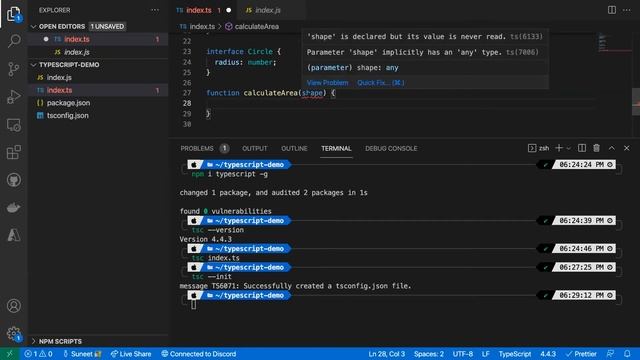
Task: Click Quick Fix link in hover
Action: pyautogui.click(x=380, y=83)
